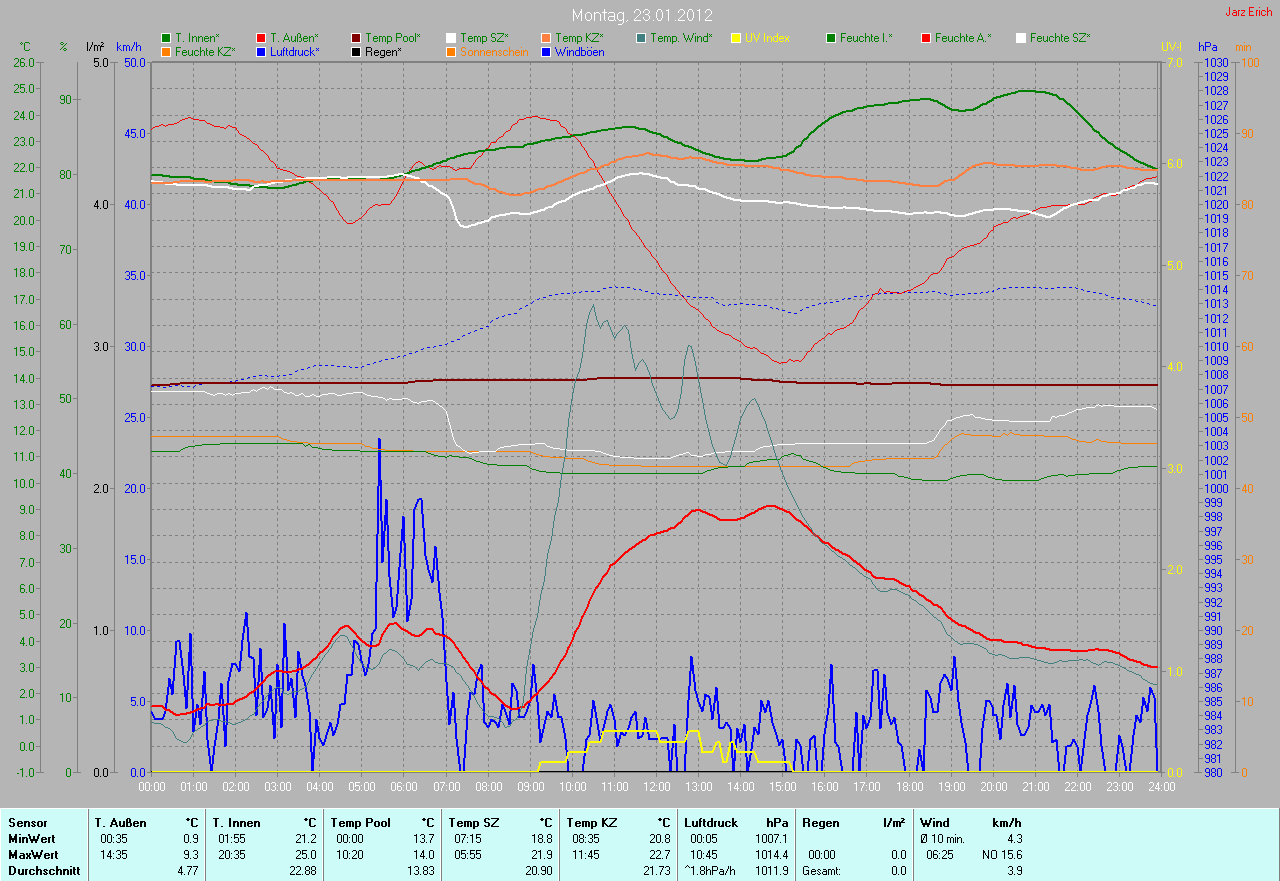This screenshot has height=881, width=1280.
Task: Select the Feuchte A. legend label
Action: pos(963,38)
